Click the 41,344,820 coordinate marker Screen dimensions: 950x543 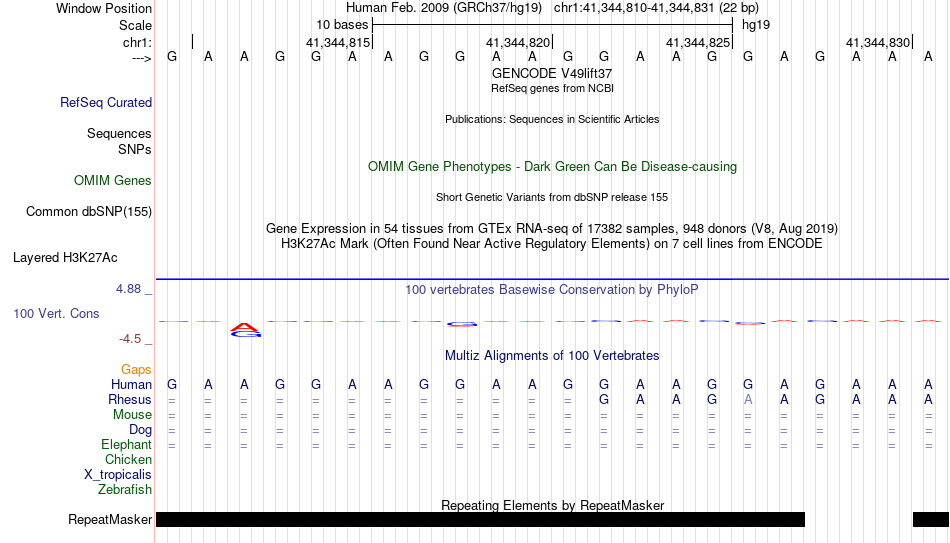click(x=518, y=42)
